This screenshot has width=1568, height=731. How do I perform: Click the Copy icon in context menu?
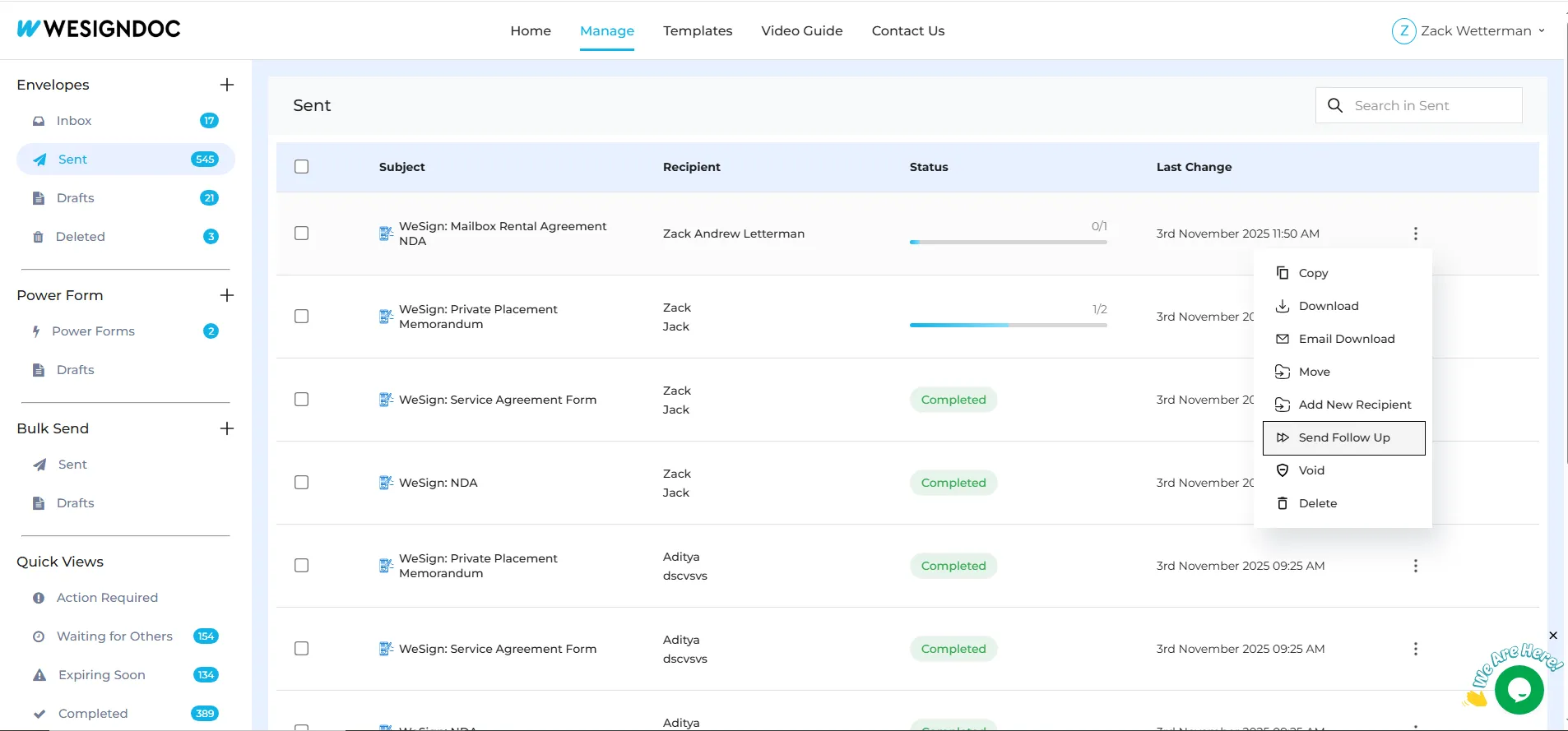point(1282,273)
